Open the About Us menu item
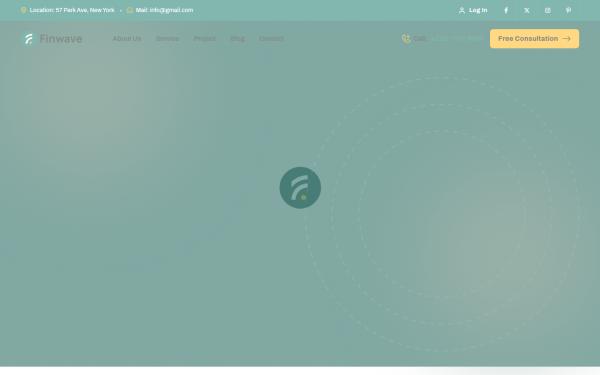The width and height of the screenshot is (600, 375). pos(127,39)
